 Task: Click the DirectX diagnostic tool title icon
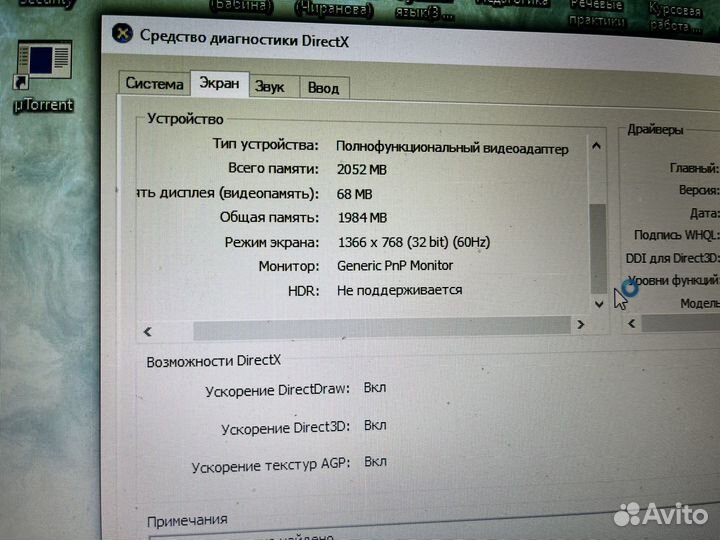click(x=122, y=33)
